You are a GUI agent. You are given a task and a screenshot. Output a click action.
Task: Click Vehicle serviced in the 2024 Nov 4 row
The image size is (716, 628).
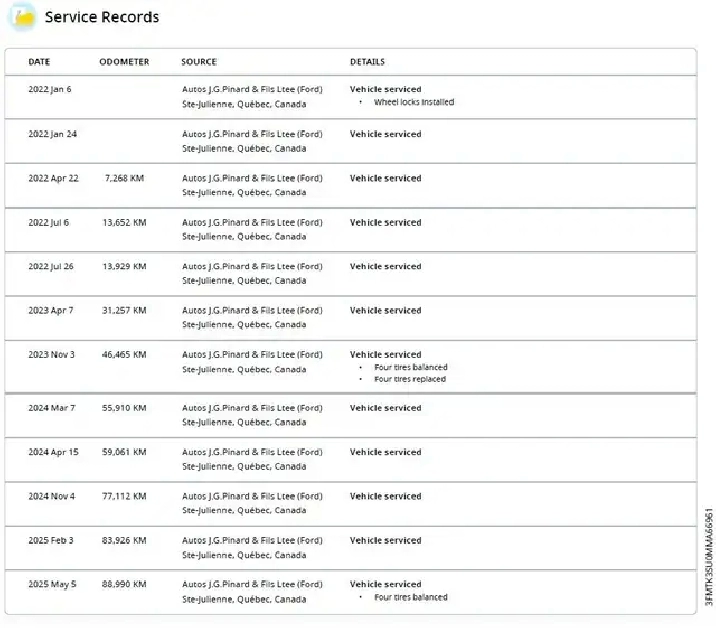click(385, 496)
